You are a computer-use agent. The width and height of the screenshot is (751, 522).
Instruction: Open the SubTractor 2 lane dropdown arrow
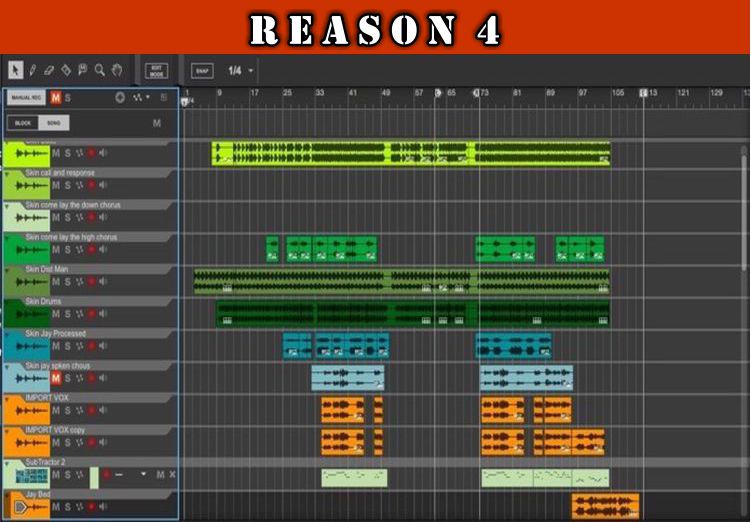[143, 474]
